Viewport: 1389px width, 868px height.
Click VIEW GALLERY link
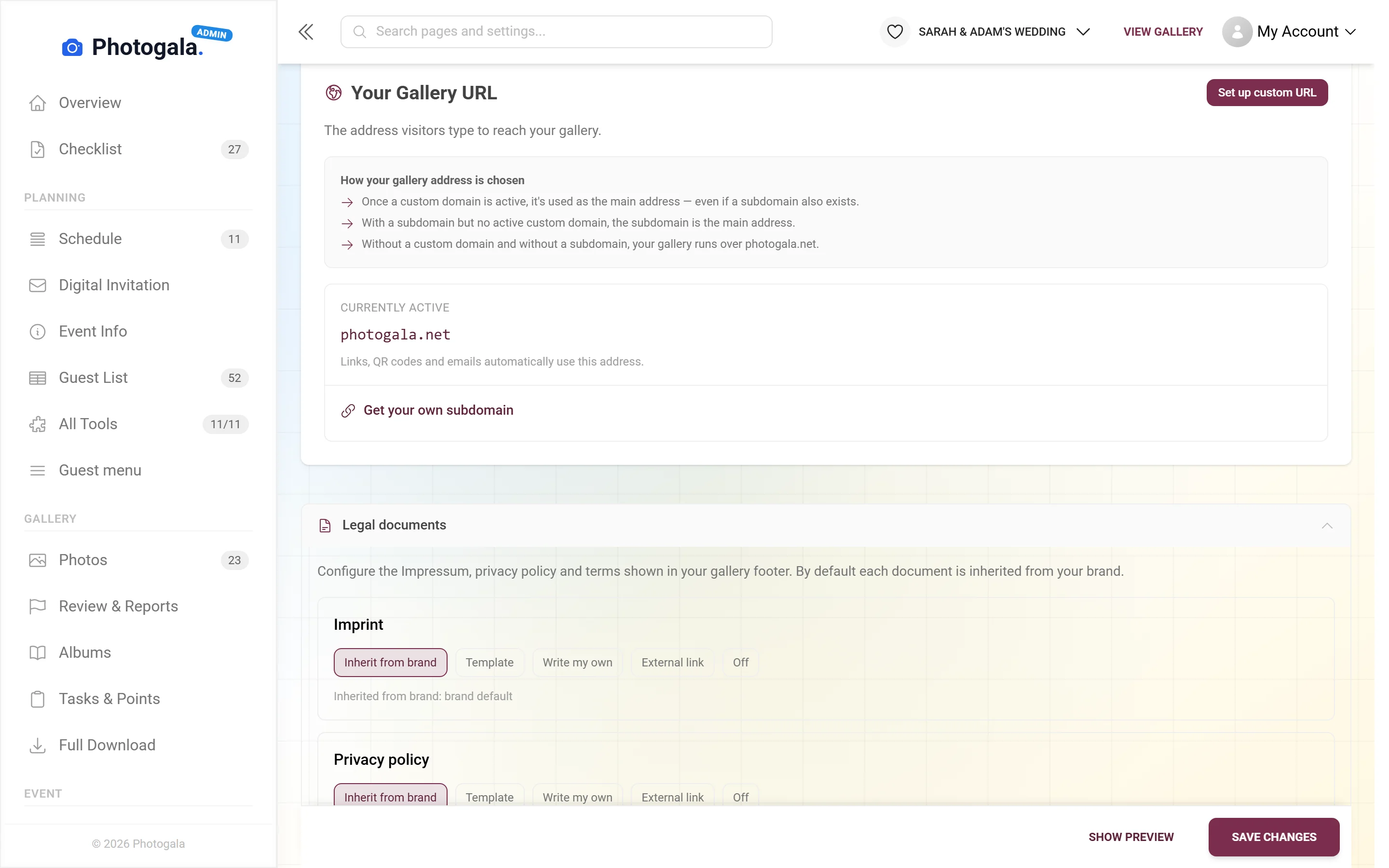coord(1163,31)
